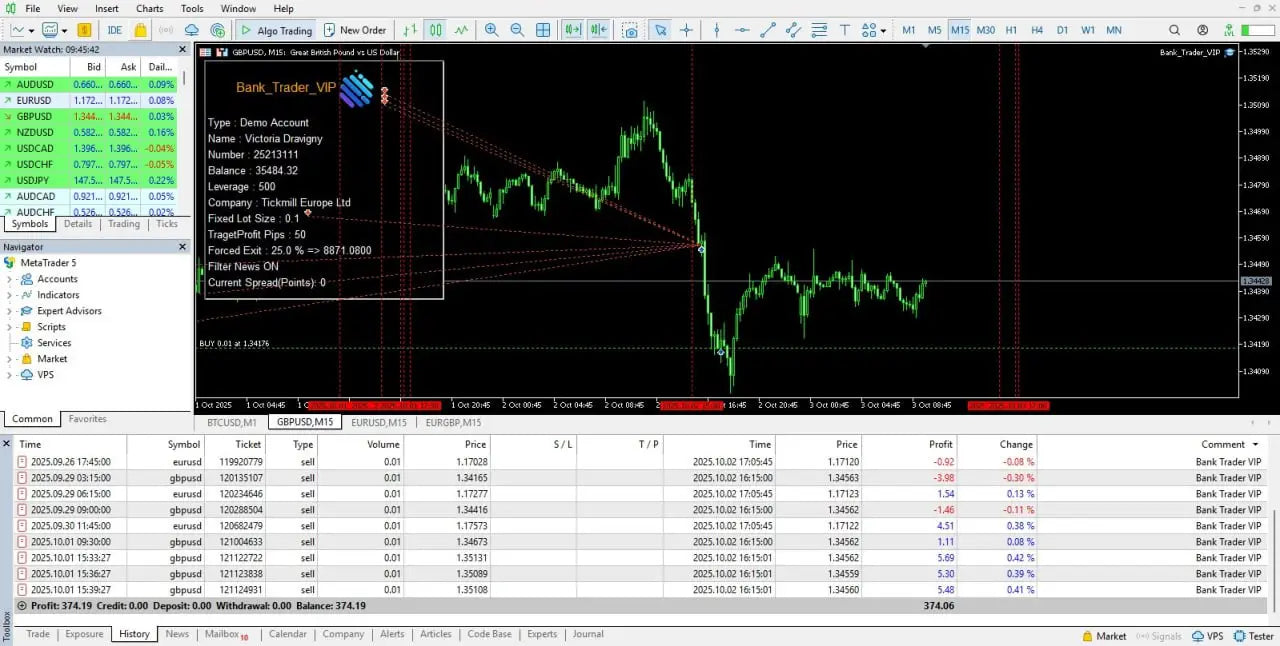The image size is (1280, 646).
Task: Click the LVL level indicator icon
Action: pyautogui.click(x=1230, y=30)
